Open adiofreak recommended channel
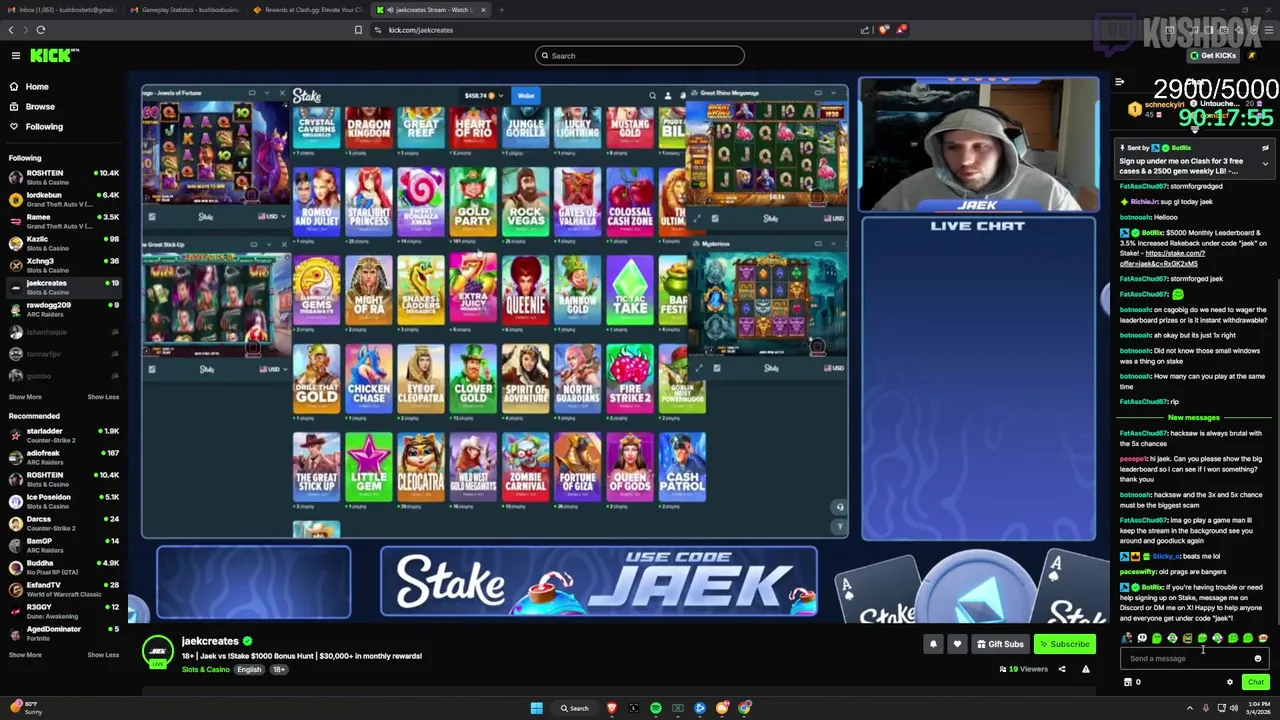Viewport: 1280px width, 720px height. [x=64, y=457]
